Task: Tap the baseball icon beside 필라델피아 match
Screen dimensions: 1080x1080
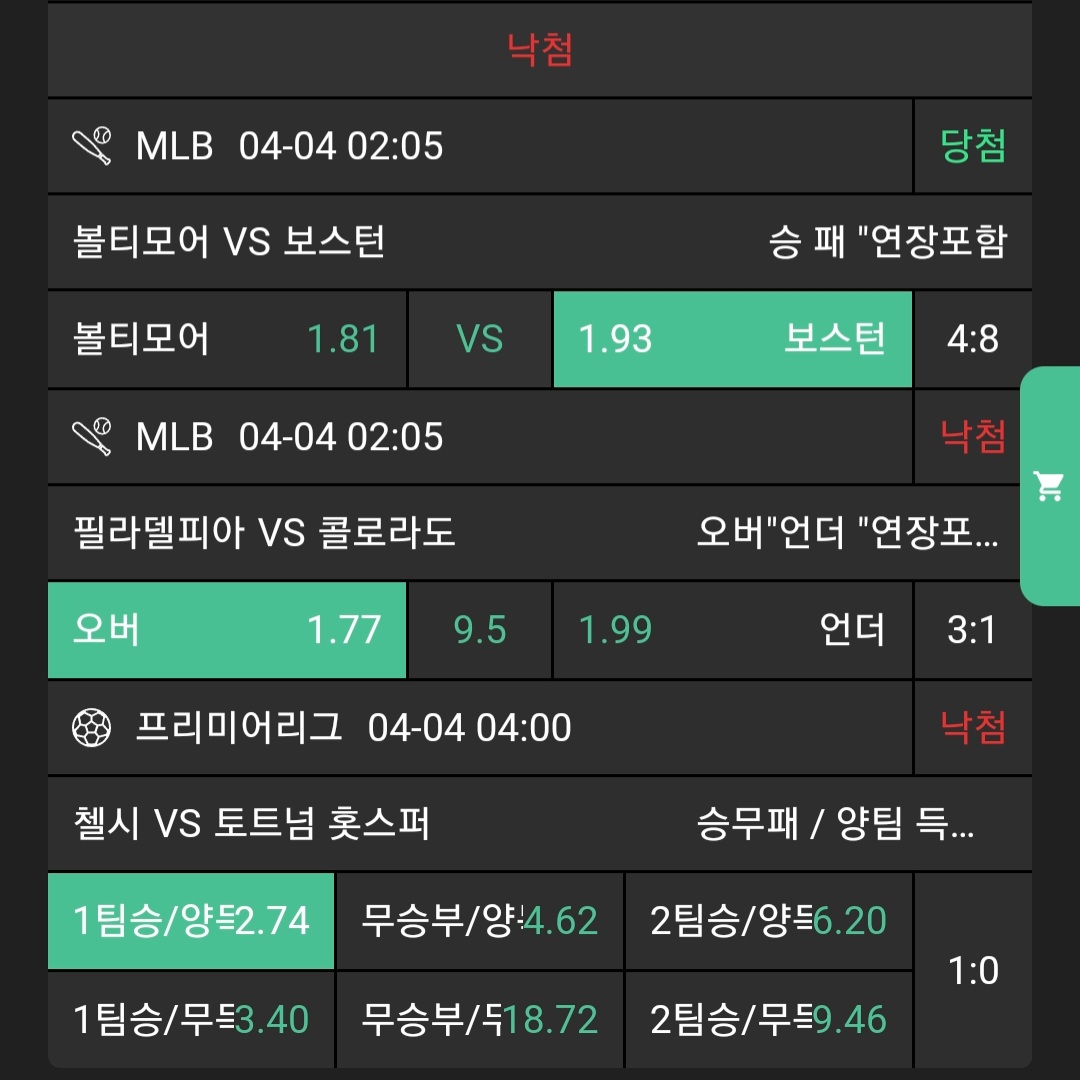Action: click(92, 437)
